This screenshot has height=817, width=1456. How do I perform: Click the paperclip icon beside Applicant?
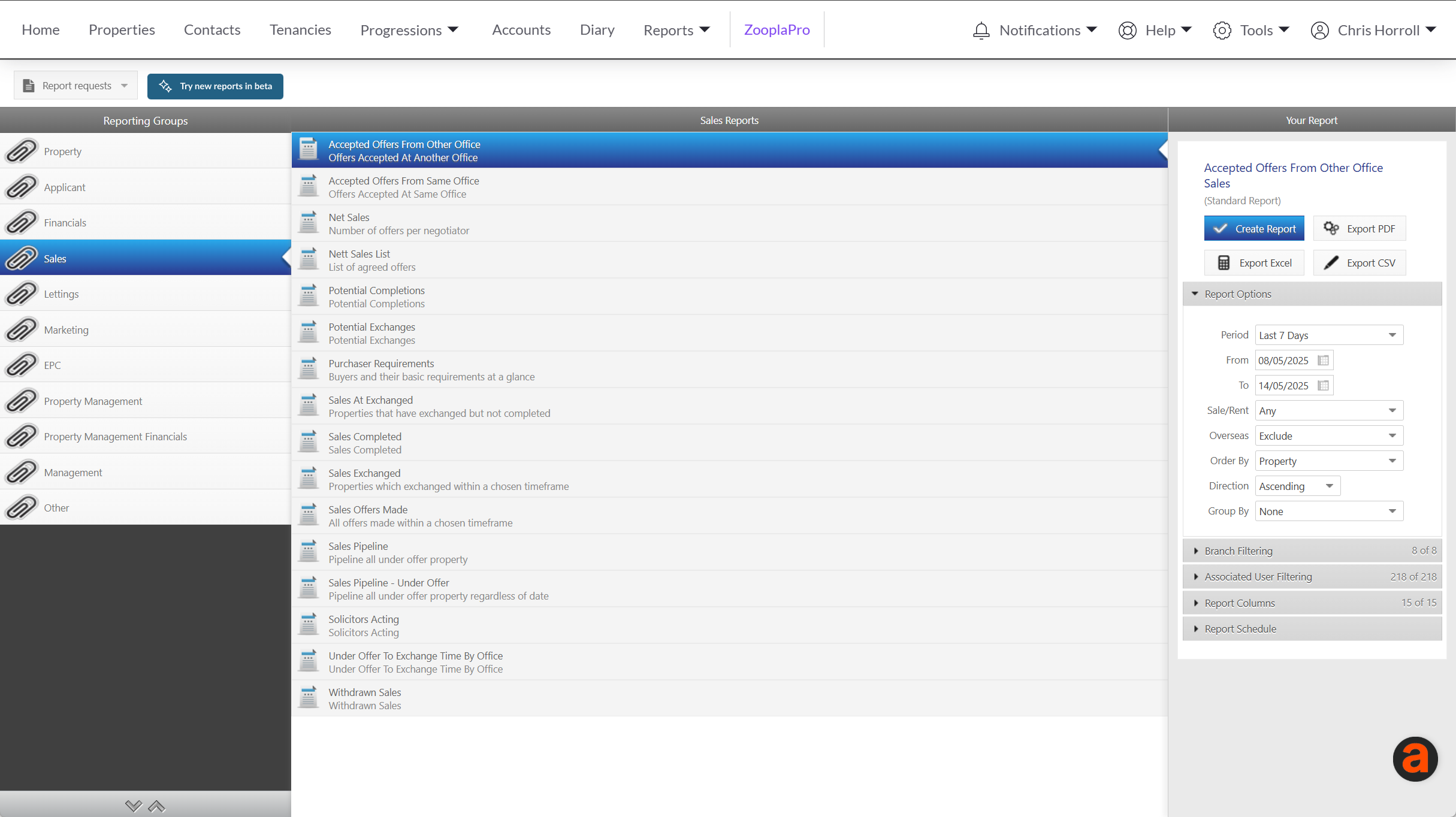tap(22, 187)
